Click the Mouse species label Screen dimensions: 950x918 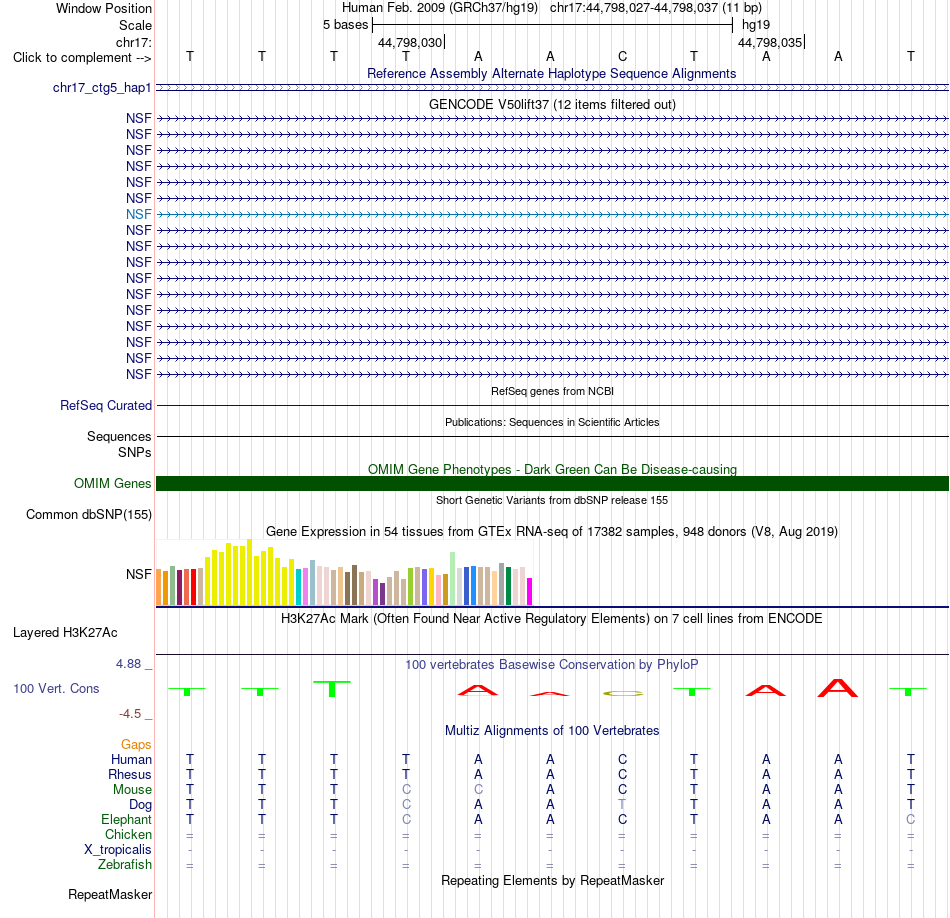tap(132, 790)
